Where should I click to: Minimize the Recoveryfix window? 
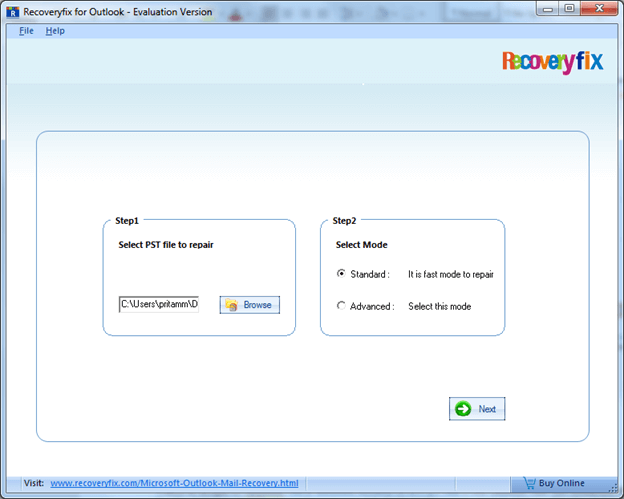pos(548,8)
